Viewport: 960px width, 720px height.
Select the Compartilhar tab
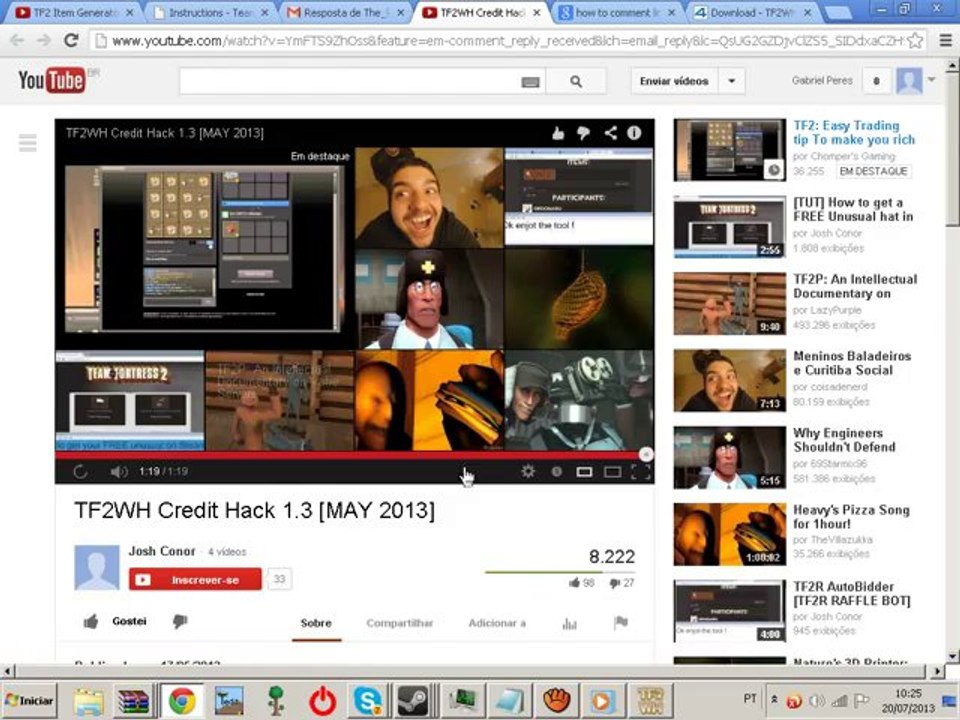pos(399,623)
